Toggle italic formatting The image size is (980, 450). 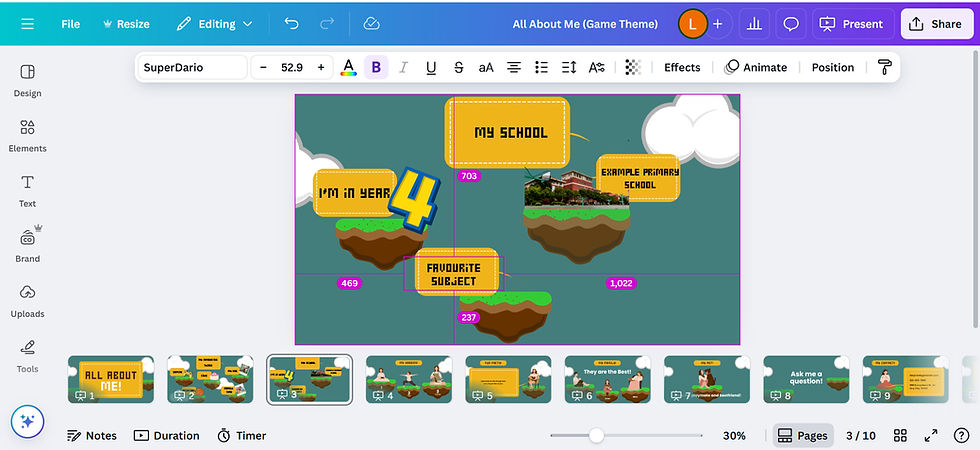point(403,68)
